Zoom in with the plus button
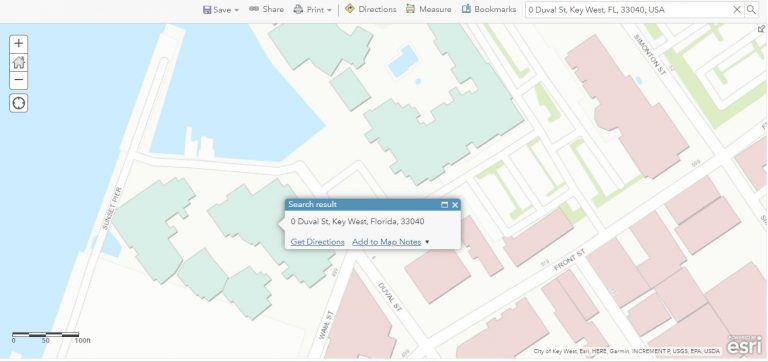This screenshot has height=362, width=768. (x=19, y=44)
